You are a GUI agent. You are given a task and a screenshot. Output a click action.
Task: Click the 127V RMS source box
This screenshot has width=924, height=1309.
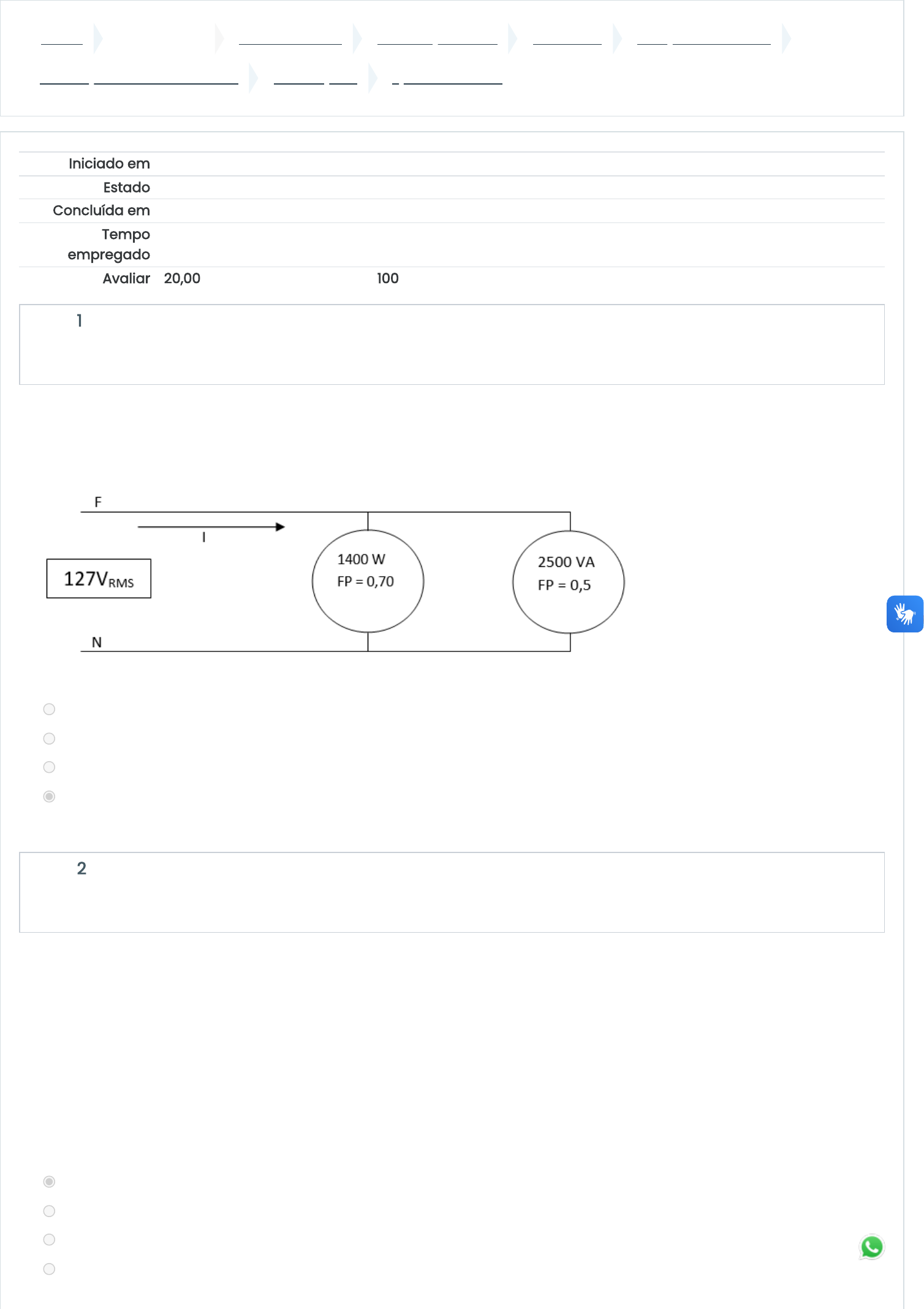click(99, 579)
